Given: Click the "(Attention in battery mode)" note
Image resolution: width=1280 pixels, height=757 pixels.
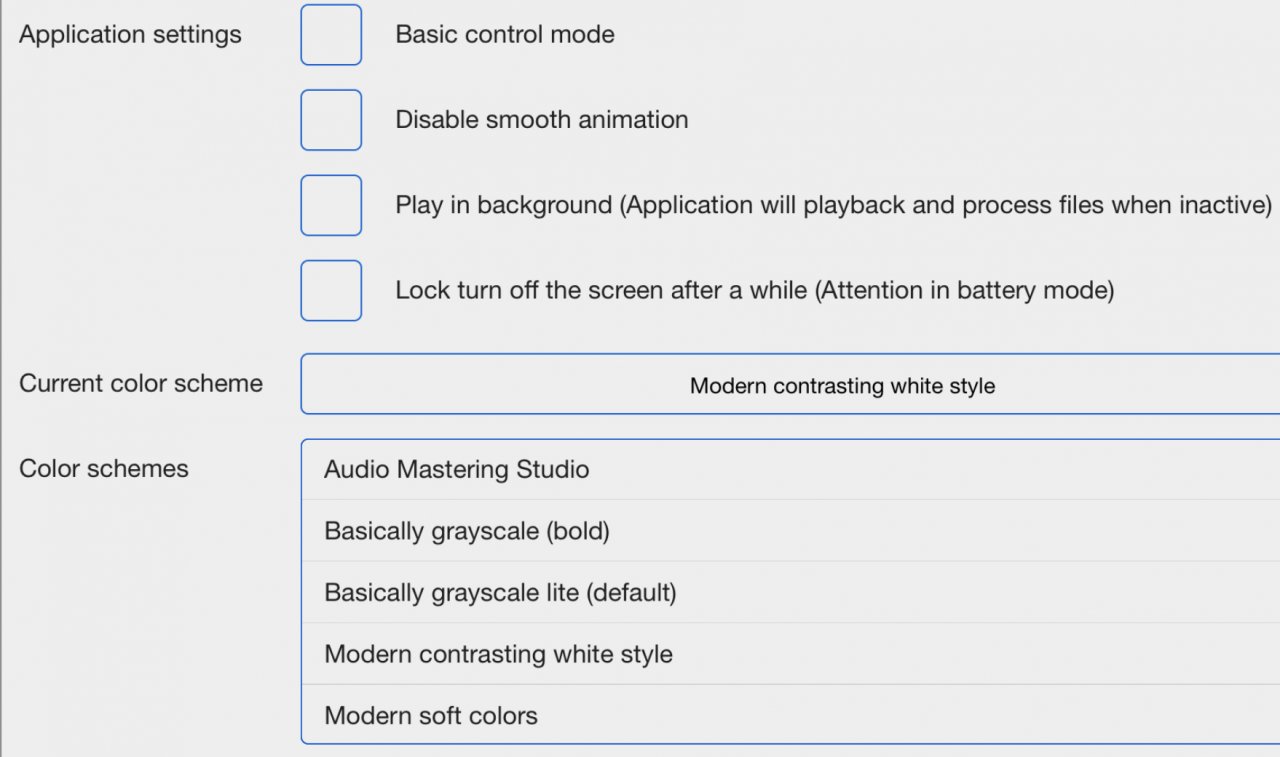Looking at the screenshot, I should [965, 291].
